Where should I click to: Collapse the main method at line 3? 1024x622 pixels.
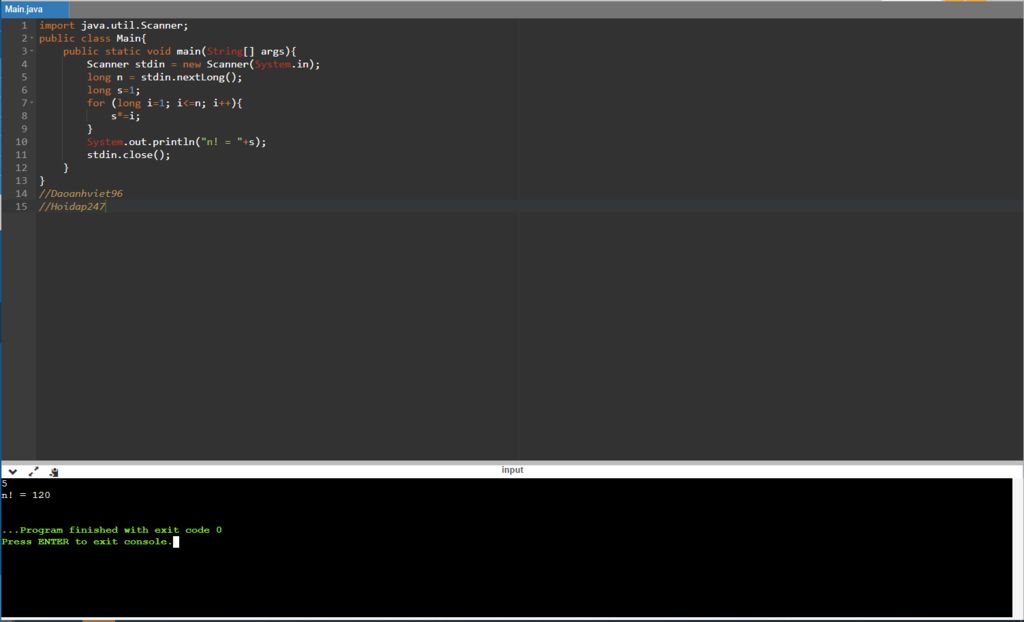point(32,51)
